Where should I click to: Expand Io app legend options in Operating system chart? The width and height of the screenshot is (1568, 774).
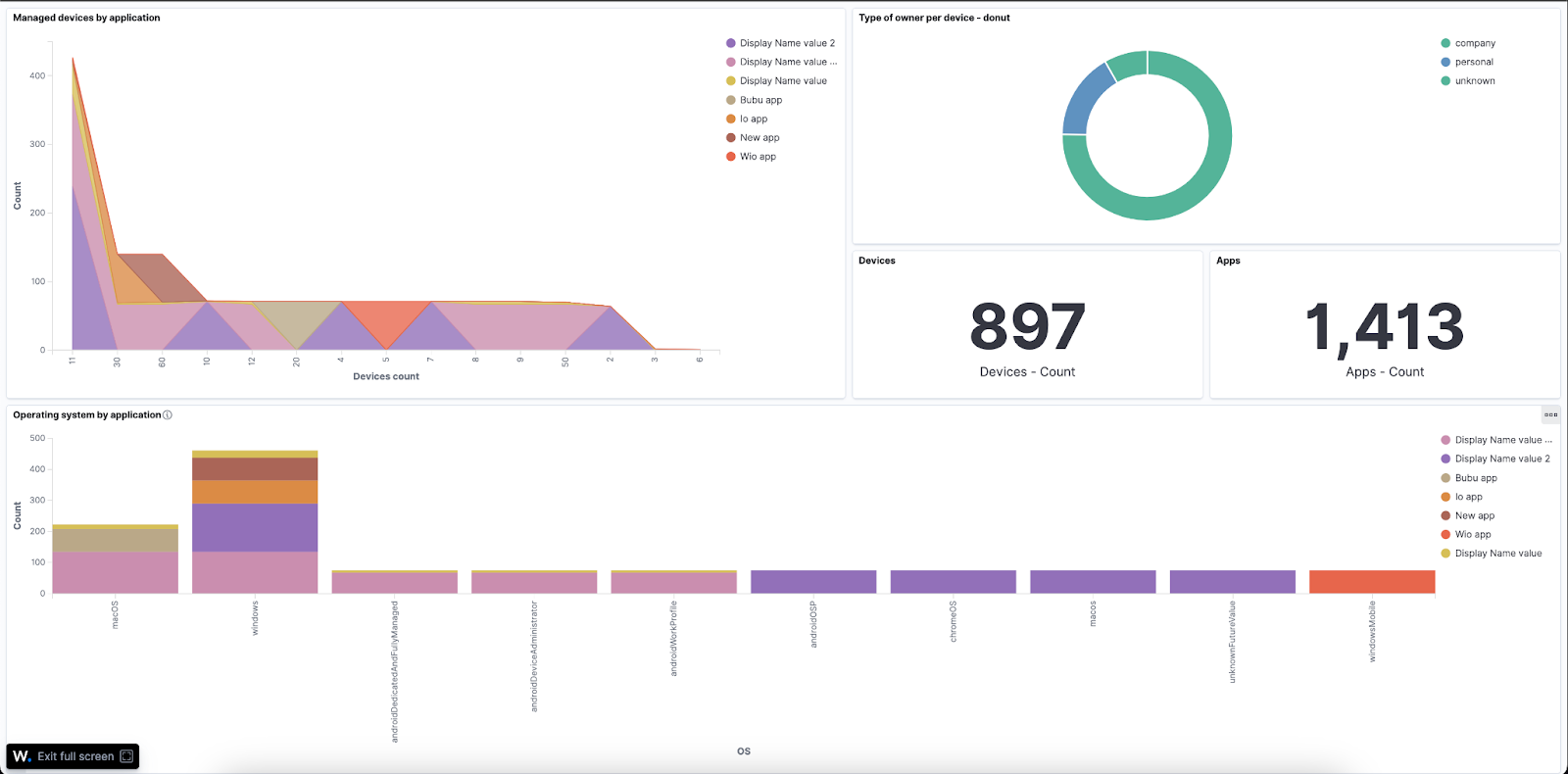point(1468,497)
